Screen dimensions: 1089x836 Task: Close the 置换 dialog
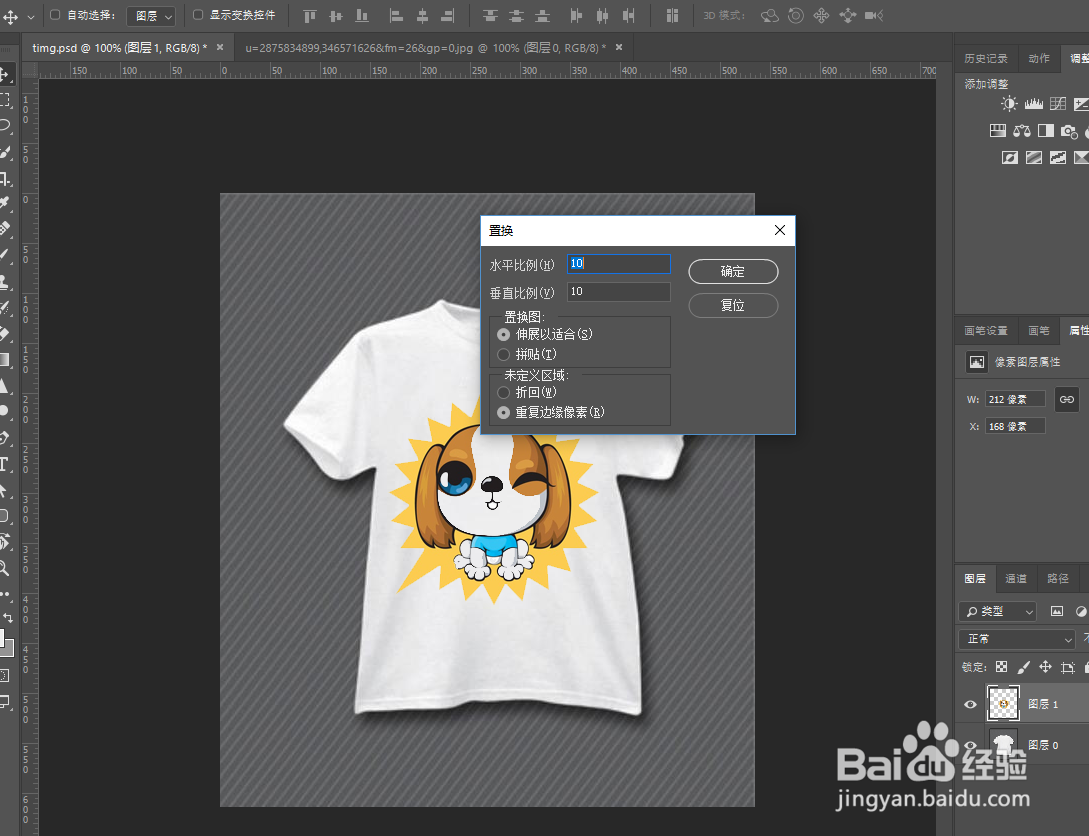pyautogui.click(x=780, y=231)
